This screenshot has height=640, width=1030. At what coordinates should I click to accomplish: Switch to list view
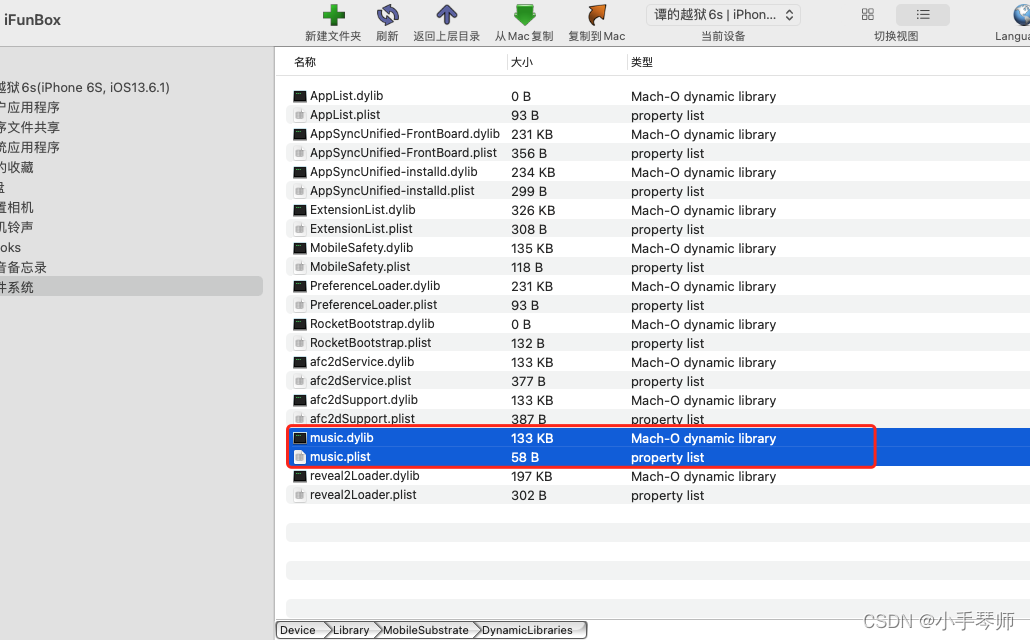923,14
